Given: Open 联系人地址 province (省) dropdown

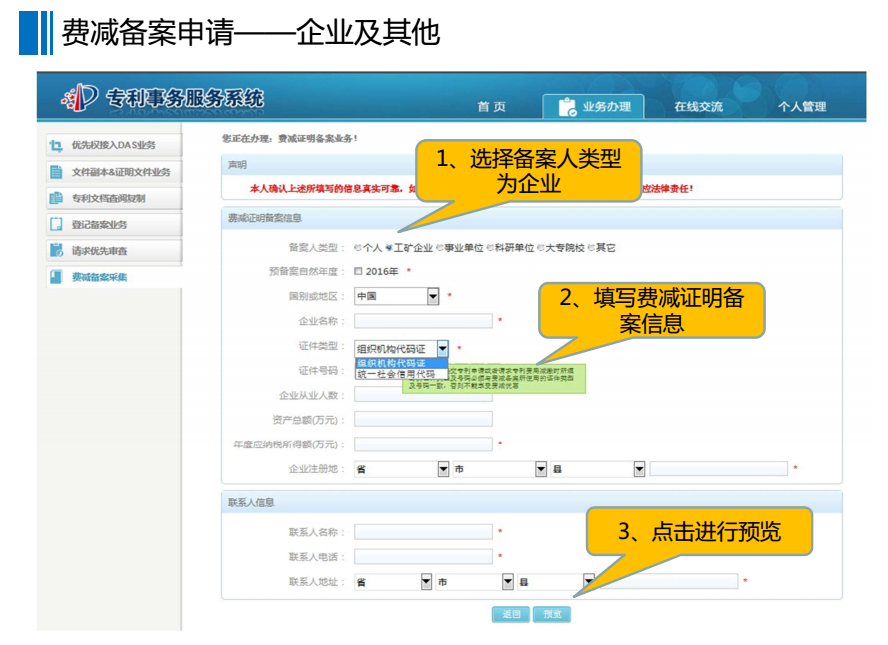Looking at the screenshot, I should coord(393,582).
